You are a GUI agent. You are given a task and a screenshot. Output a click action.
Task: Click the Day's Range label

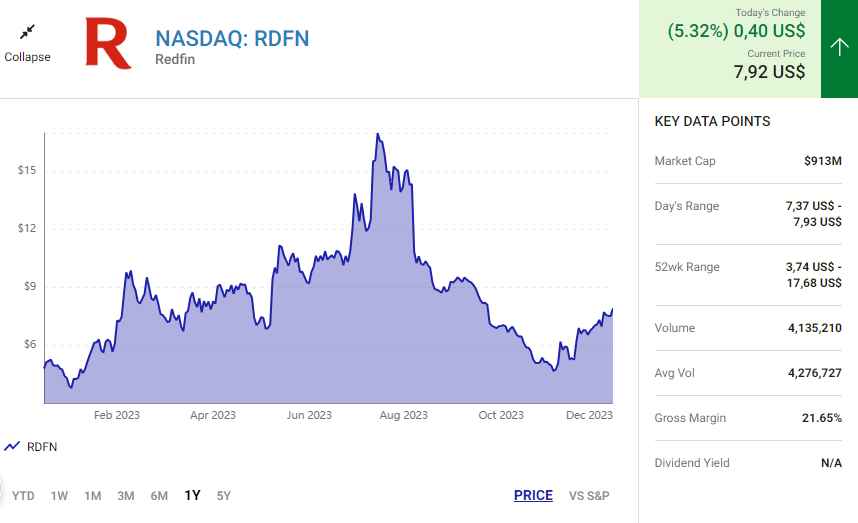(x=687, y=206)
